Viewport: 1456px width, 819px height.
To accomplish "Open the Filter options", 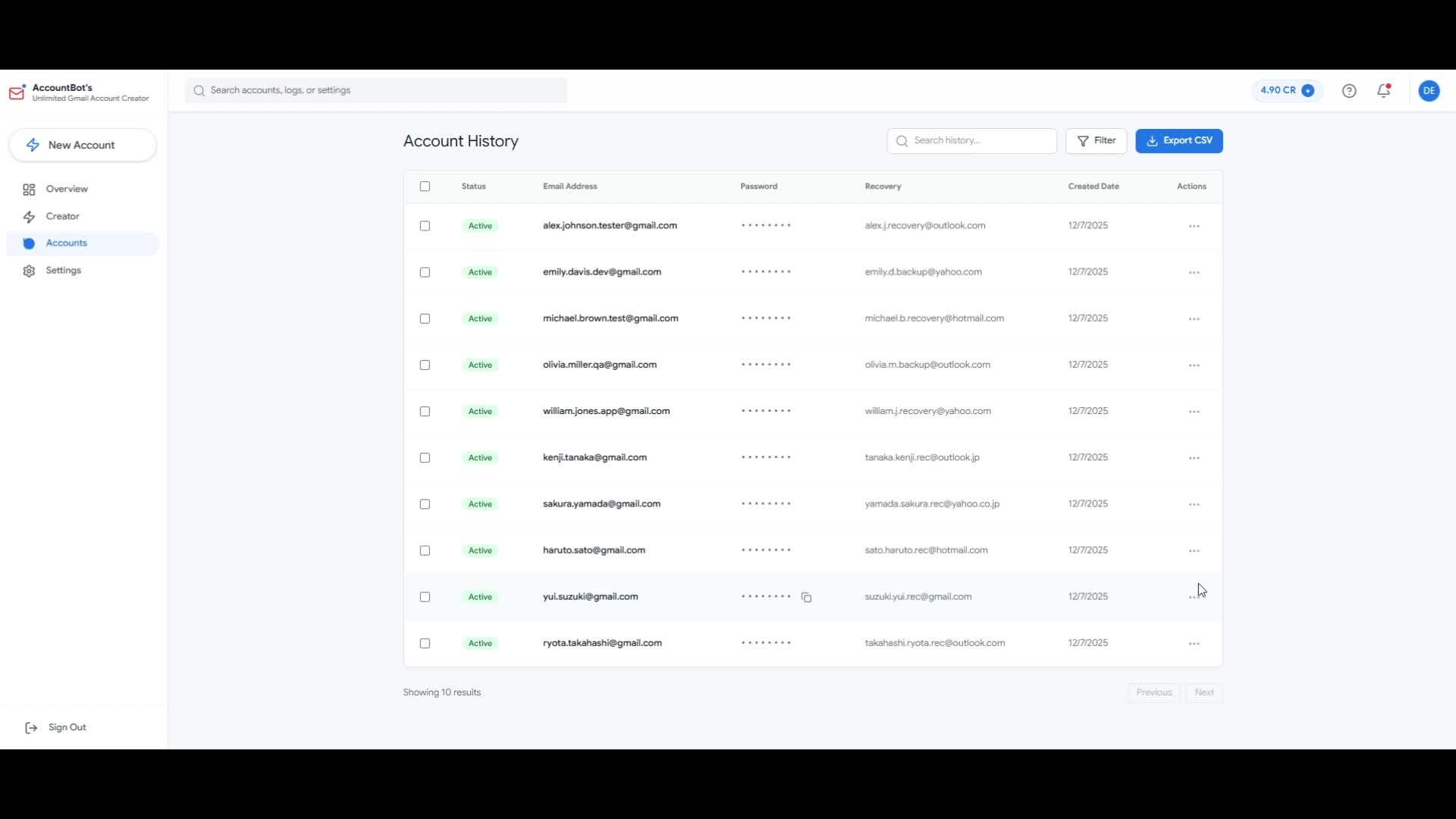I will [x=1096, y=141].
